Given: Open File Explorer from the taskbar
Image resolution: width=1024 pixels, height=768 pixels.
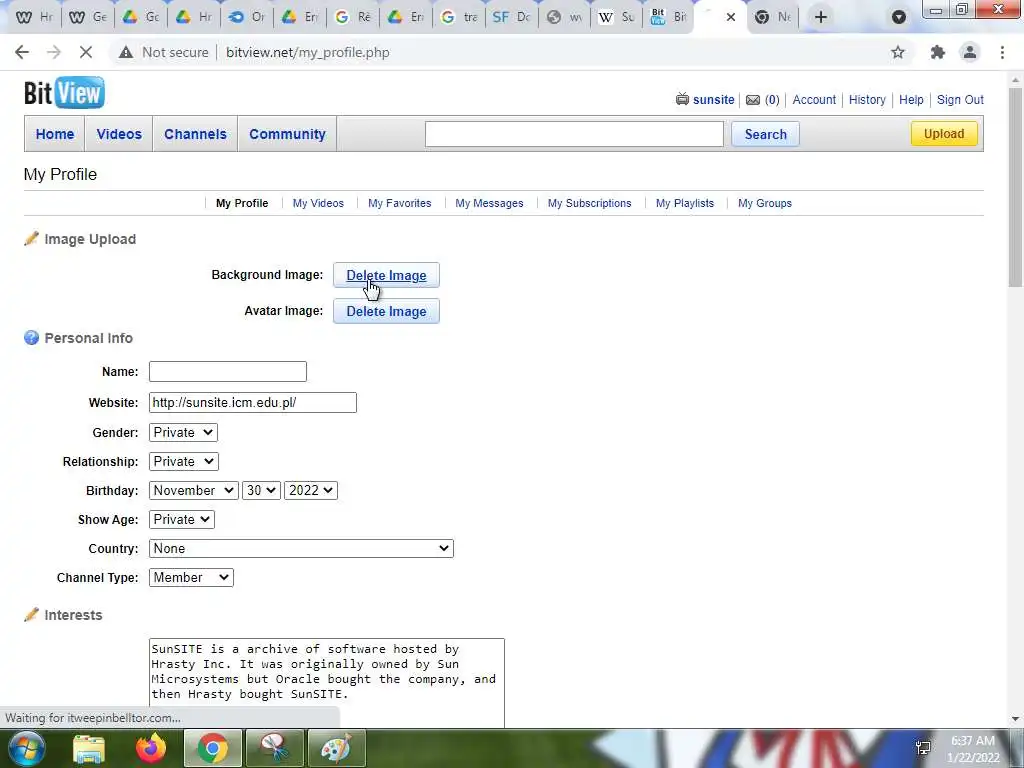Looking at the screenshot, I should [x=89, y=748].
